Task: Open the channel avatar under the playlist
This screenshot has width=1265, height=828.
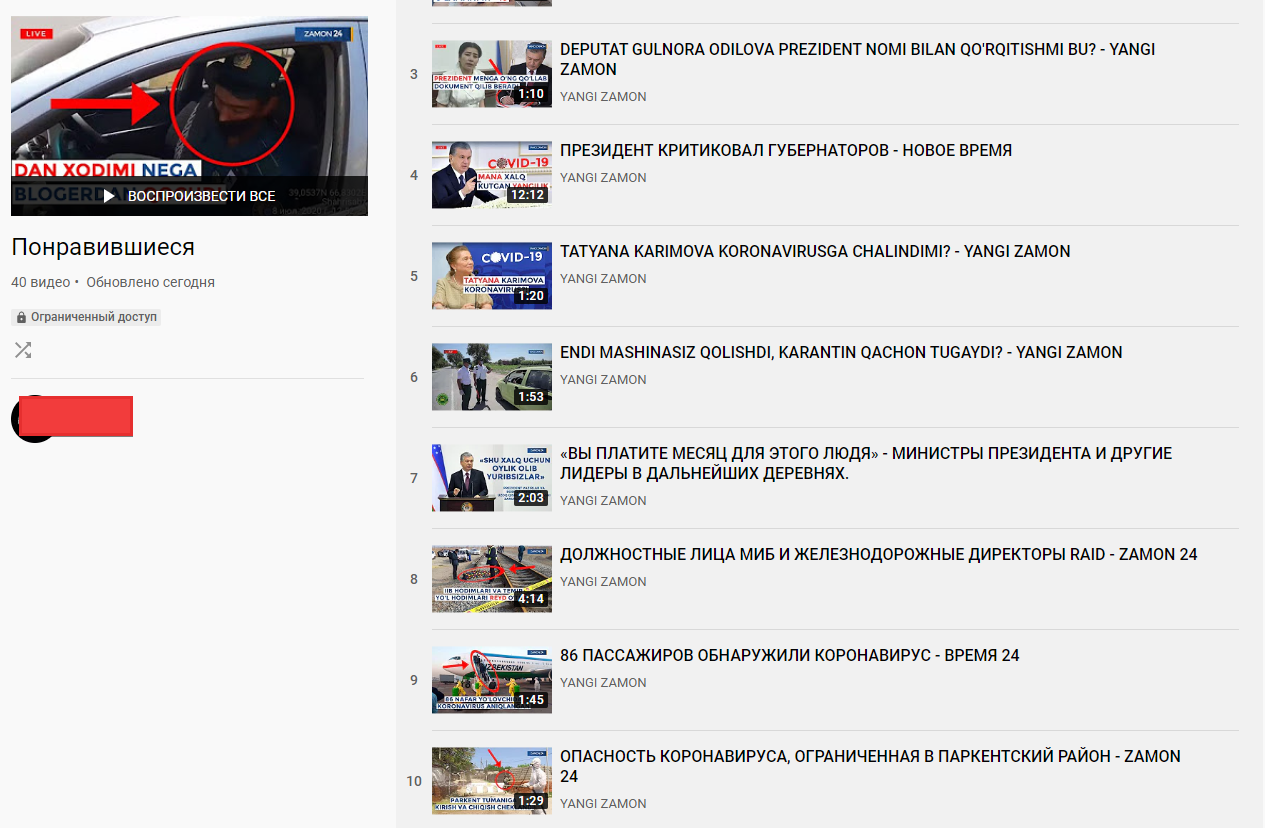Action: click(x=32, y=419)
